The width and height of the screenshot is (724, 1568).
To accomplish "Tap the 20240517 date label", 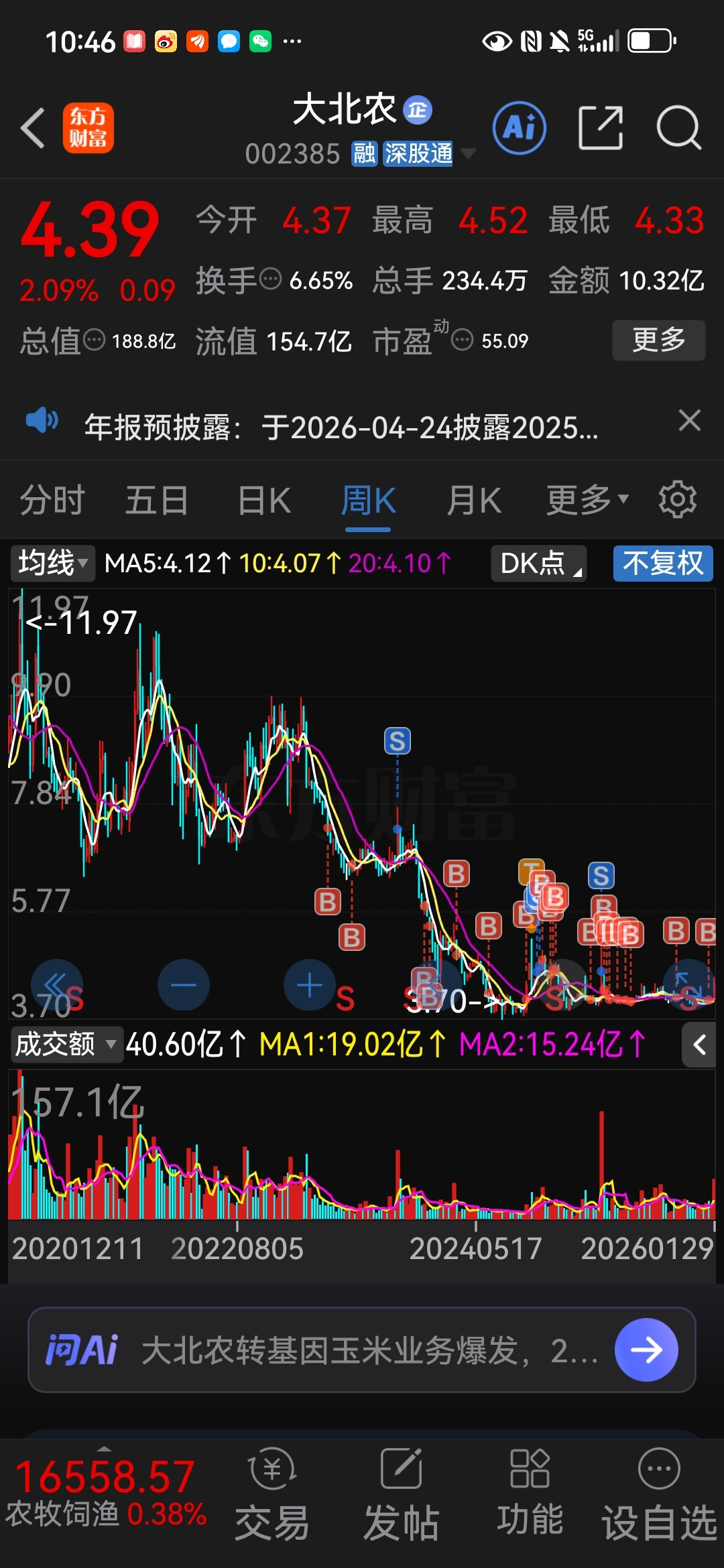I will (x=475, y=1248).
